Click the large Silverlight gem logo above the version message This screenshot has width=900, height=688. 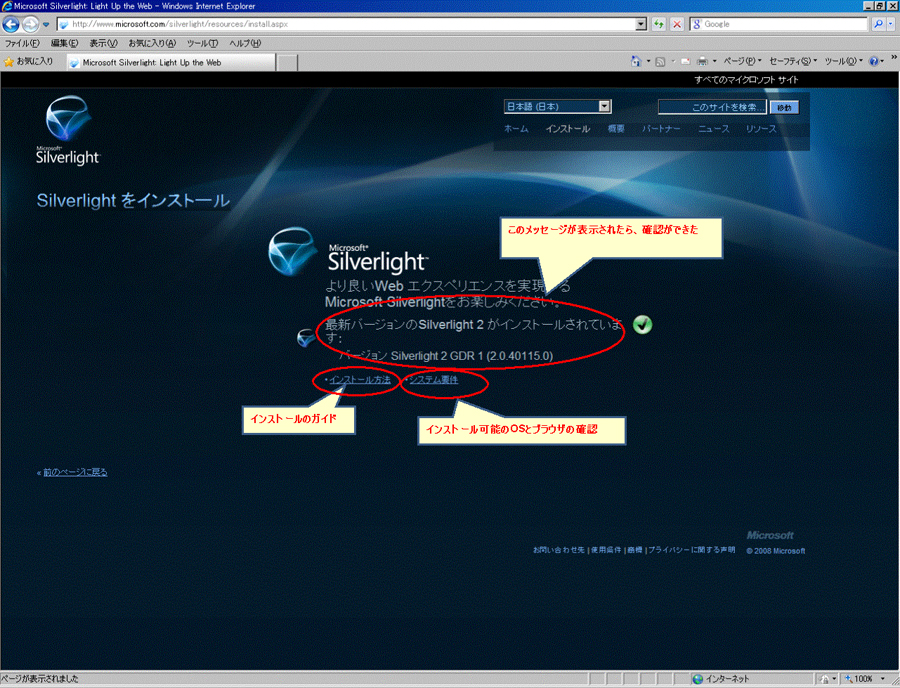point(292,251)
